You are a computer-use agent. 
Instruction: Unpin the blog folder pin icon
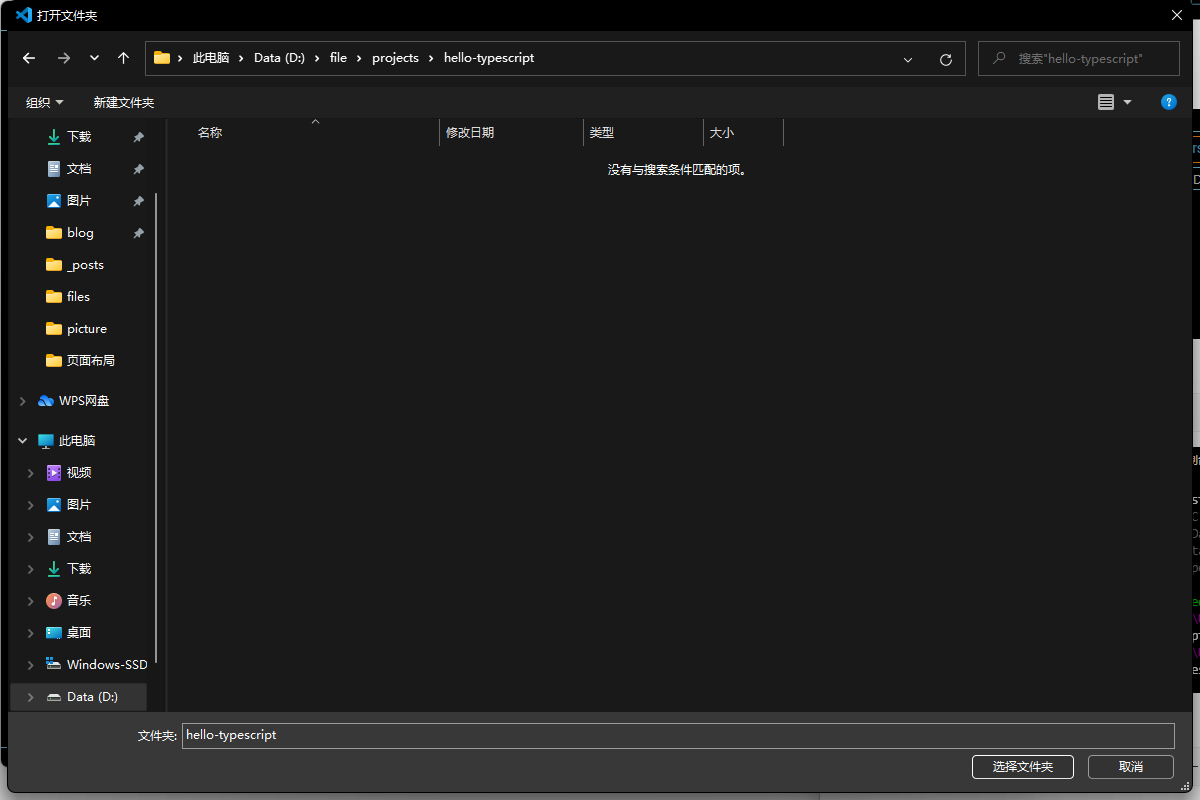click(x=139, y=233)
